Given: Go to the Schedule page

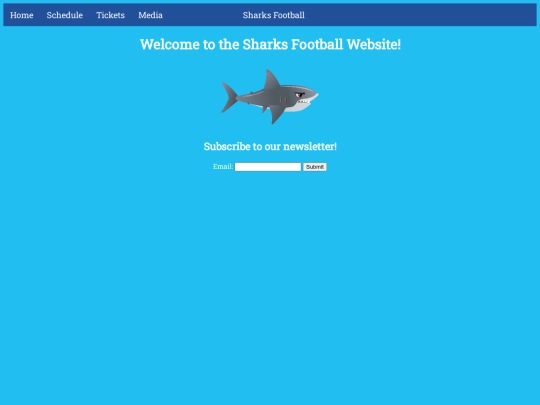Looking at the screenshot, I should (65, 15).
